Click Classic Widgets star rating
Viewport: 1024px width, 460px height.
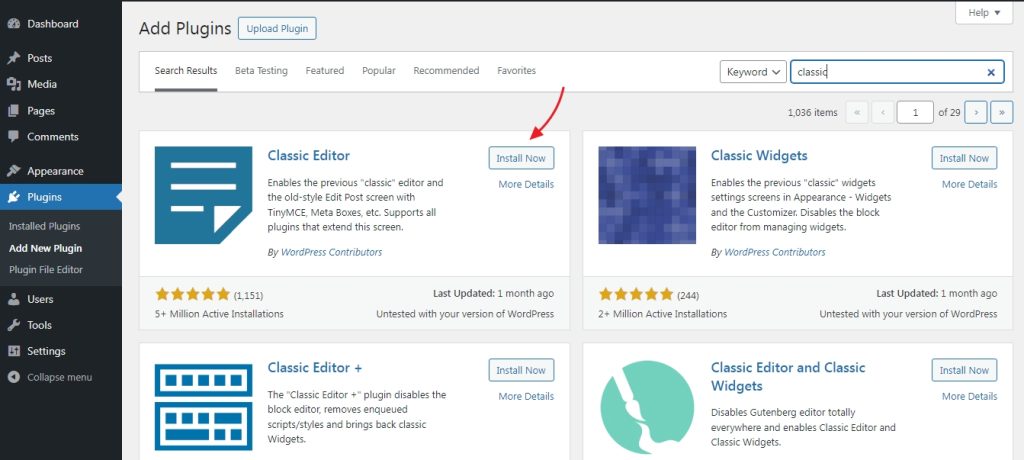coord(636,294)
